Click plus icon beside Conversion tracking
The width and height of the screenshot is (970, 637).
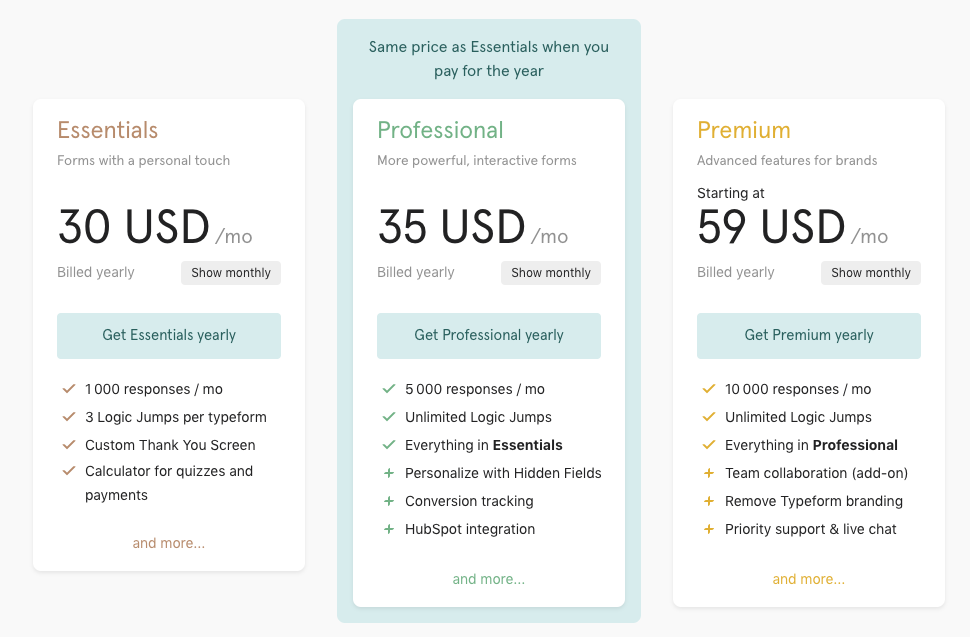pyautogui.click(x=388, y=501)
